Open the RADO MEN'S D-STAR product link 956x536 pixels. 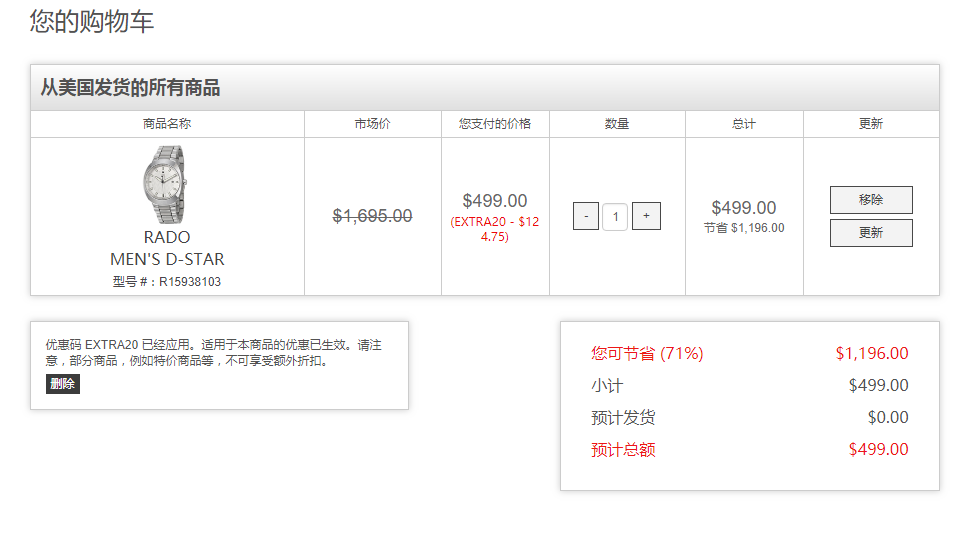167,248
